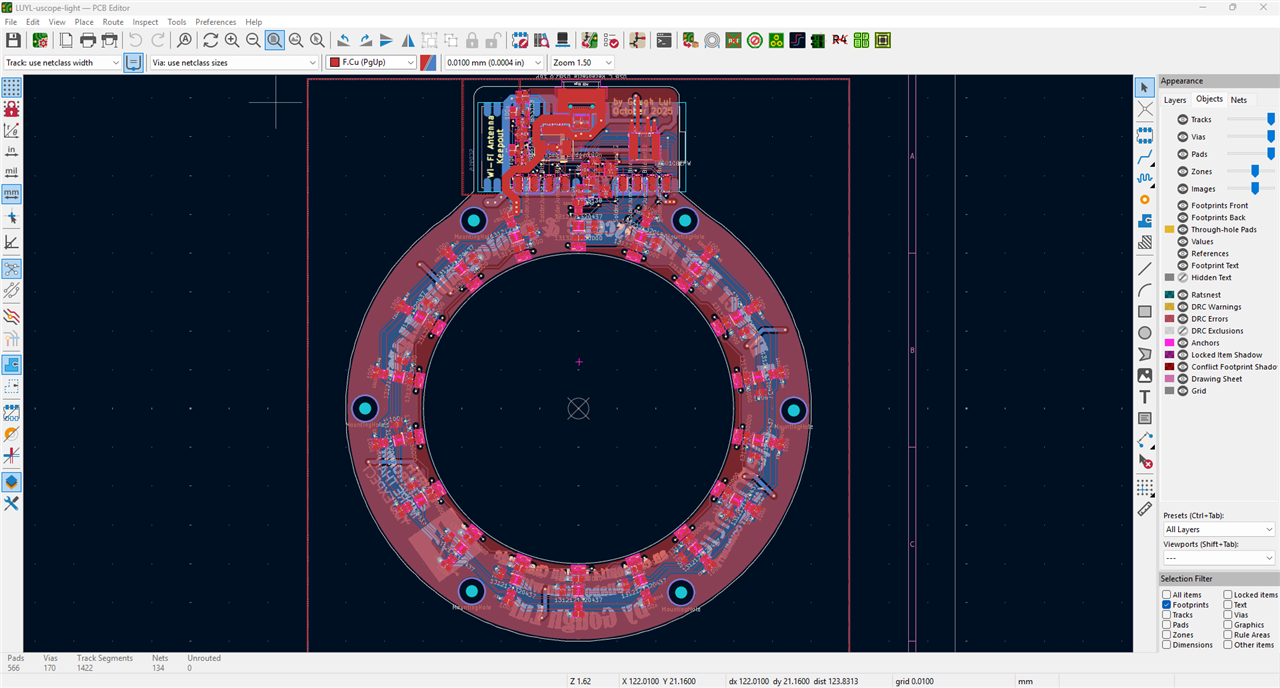Screen dimensions: 1280x688
Task: Select the Draw Line tool
Action: point(1145,268)
